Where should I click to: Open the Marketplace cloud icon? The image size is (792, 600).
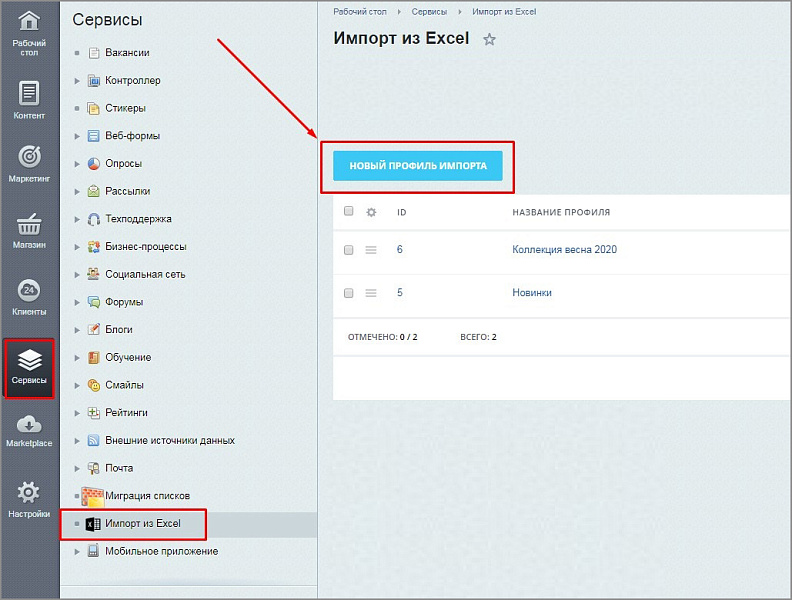29,425
